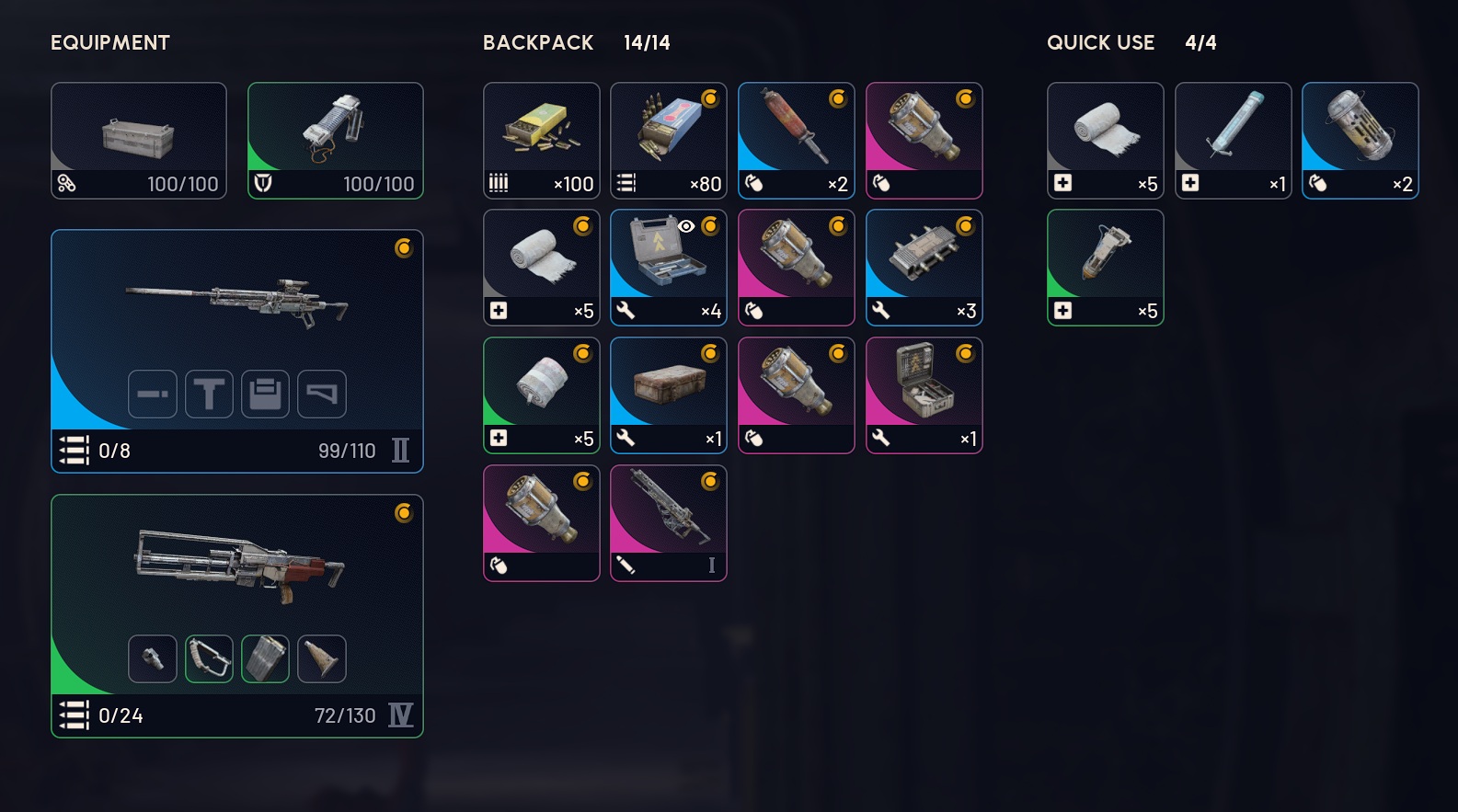Select the sniper rifle weapon card 0/8
The image size is (1458, 812).
(237, 351)
